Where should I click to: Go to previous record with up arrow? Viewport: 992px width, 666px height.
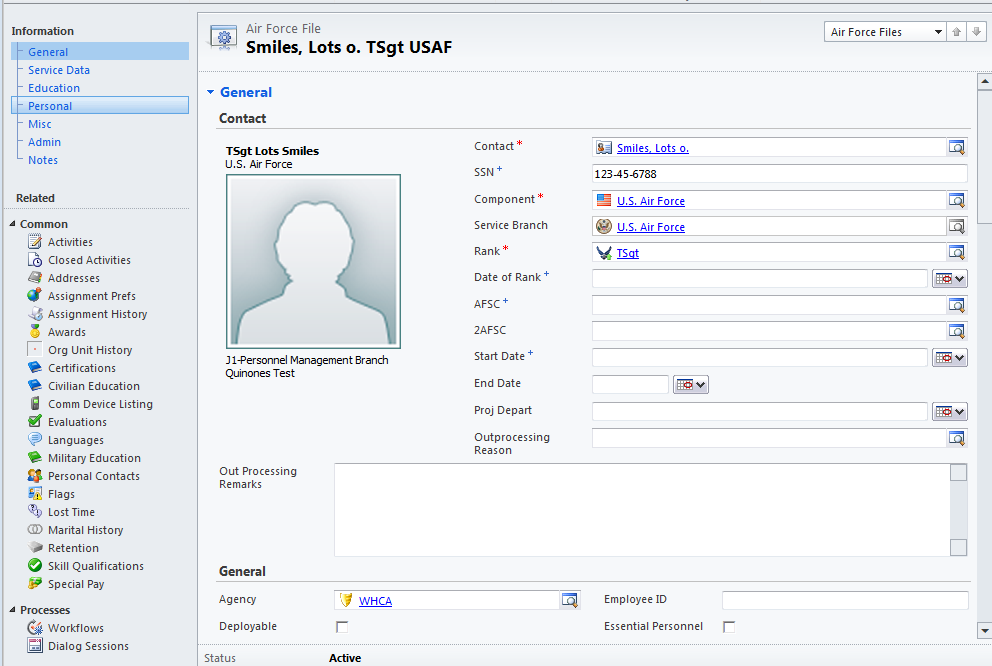coord(957,32)
